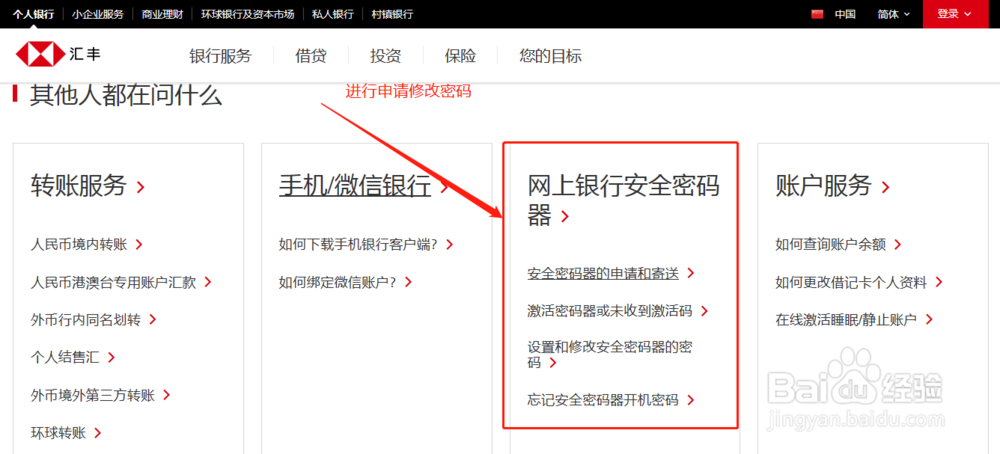The height and width of the screenshot is (454, 1000).
Task: Select the 个人银行 top tab
Action: click(x=33, y=14)
